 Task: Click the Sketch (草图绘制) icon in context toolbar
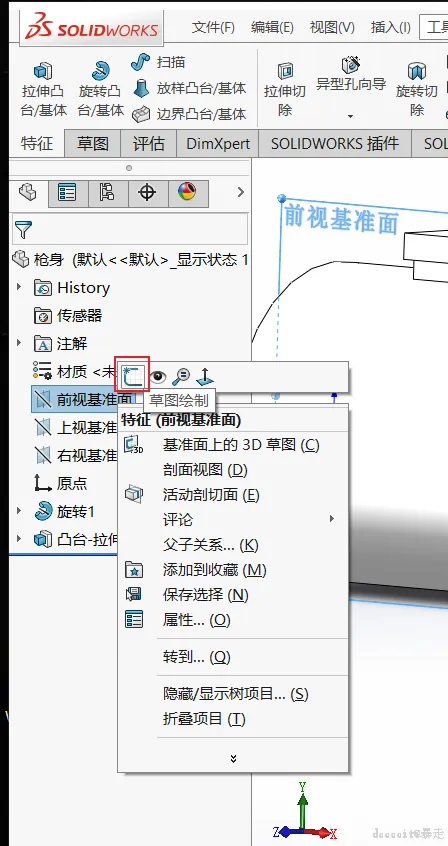click(x=133, y=376)
